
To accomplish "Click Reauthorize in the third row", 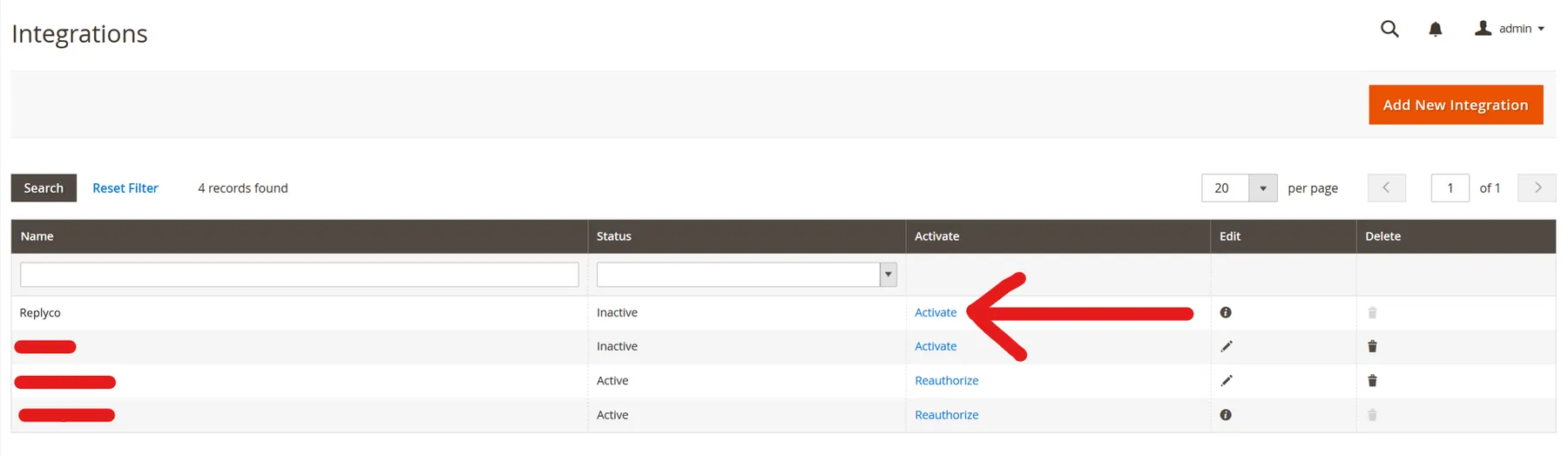I will (x=946, y=380).
